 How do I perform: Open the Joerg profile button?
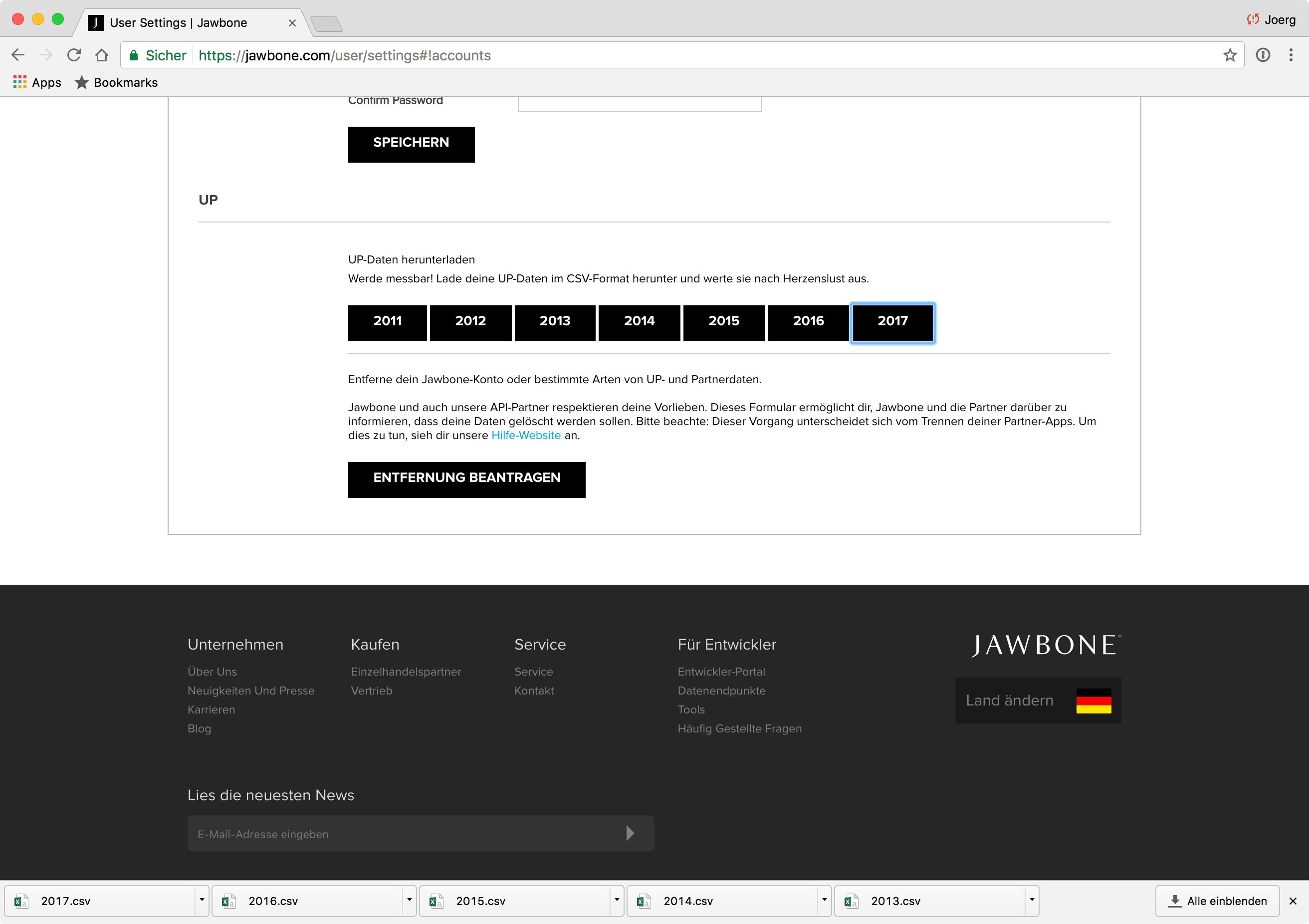coord(1271,20)
